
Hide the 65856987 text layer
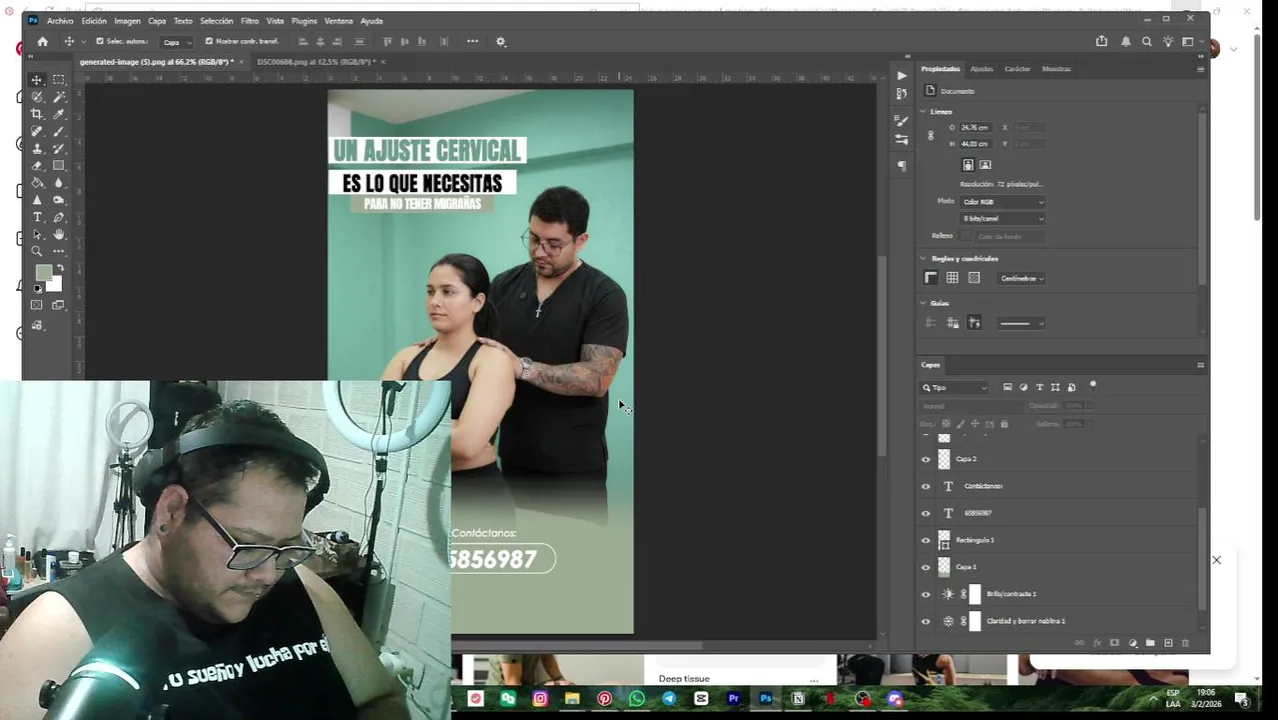click(925, 513)
